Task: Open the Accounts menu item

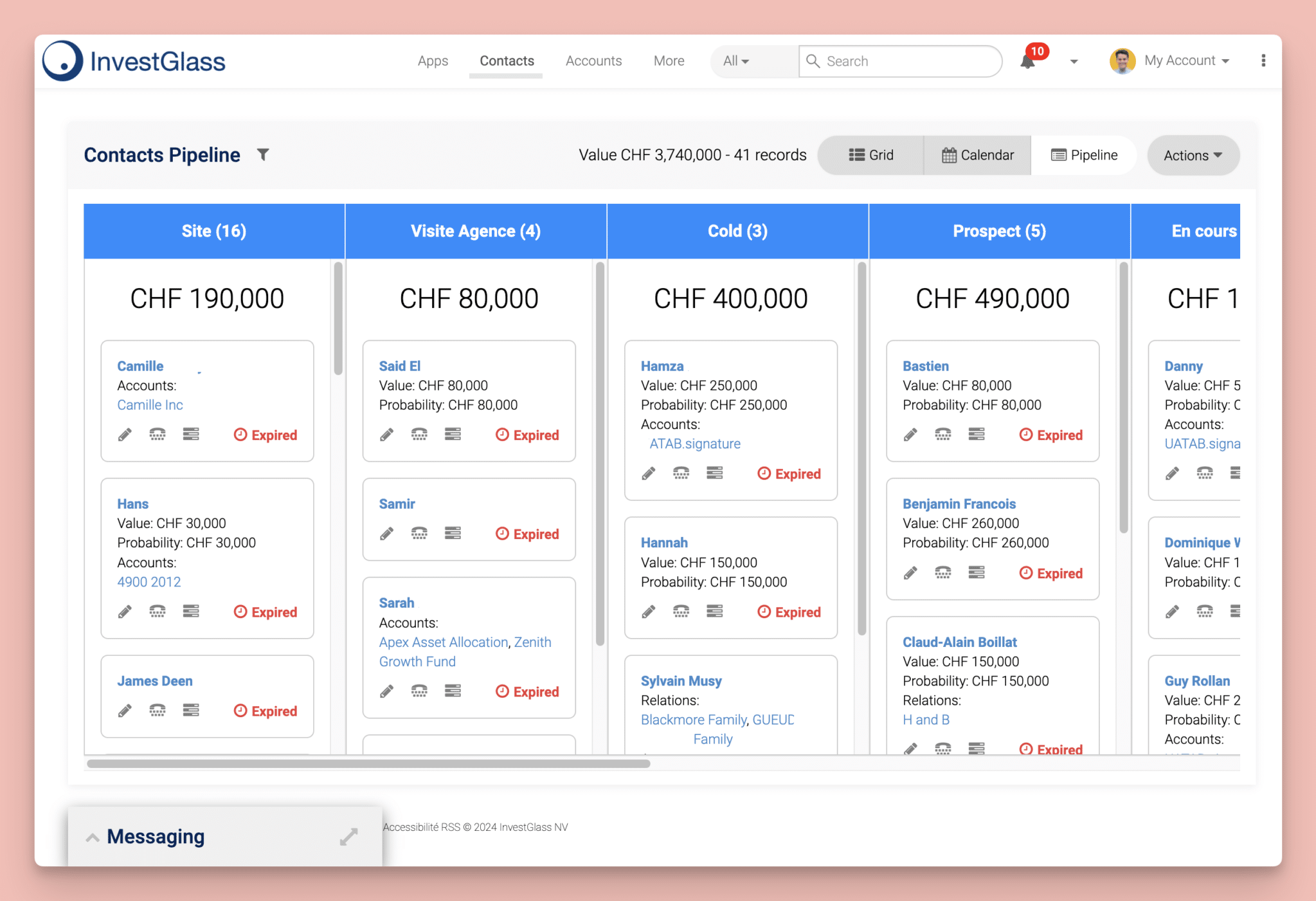Action: (x=593, y=60)
